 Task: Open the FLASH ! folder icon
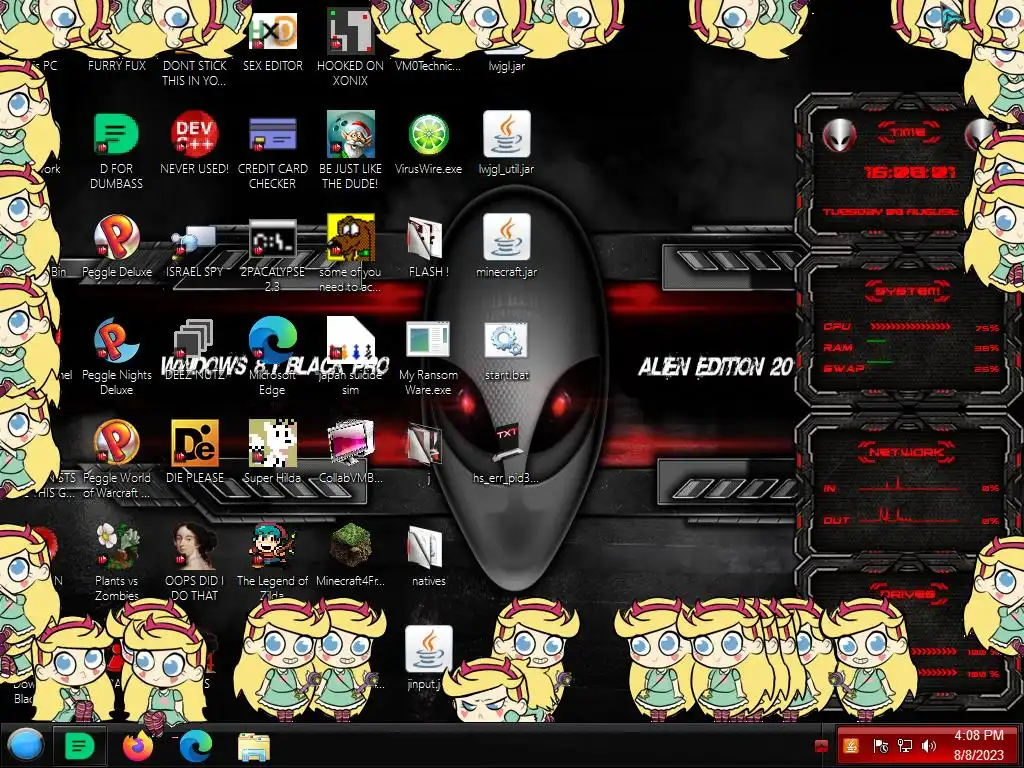click(x=425, y=239)
